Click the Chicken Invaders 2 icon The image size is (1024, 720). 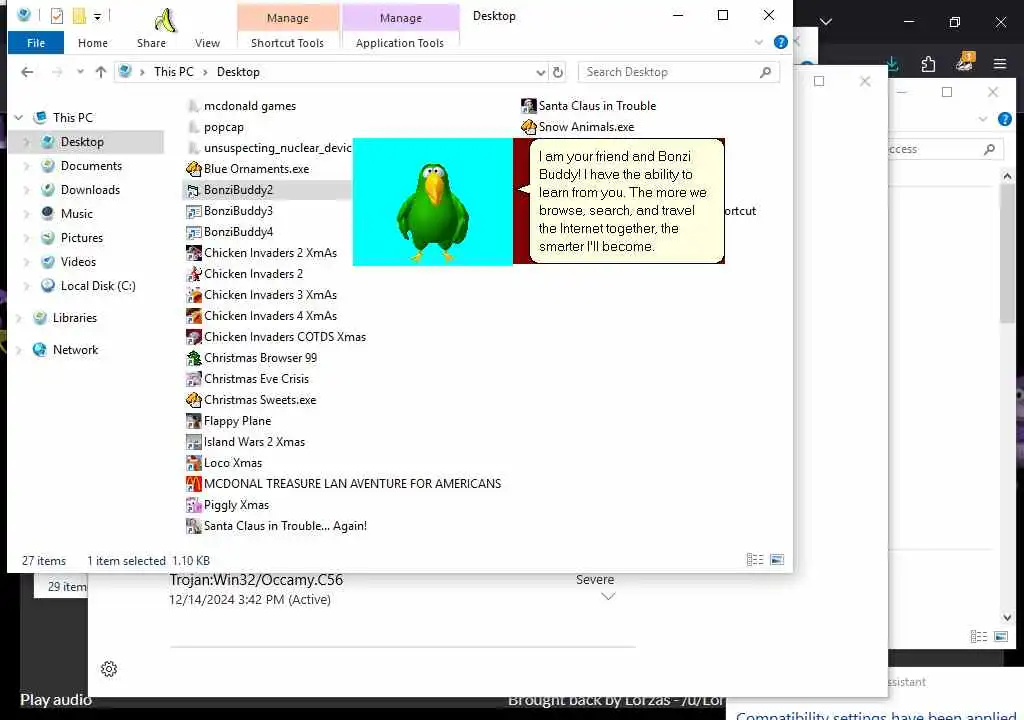tap(193, 274)
